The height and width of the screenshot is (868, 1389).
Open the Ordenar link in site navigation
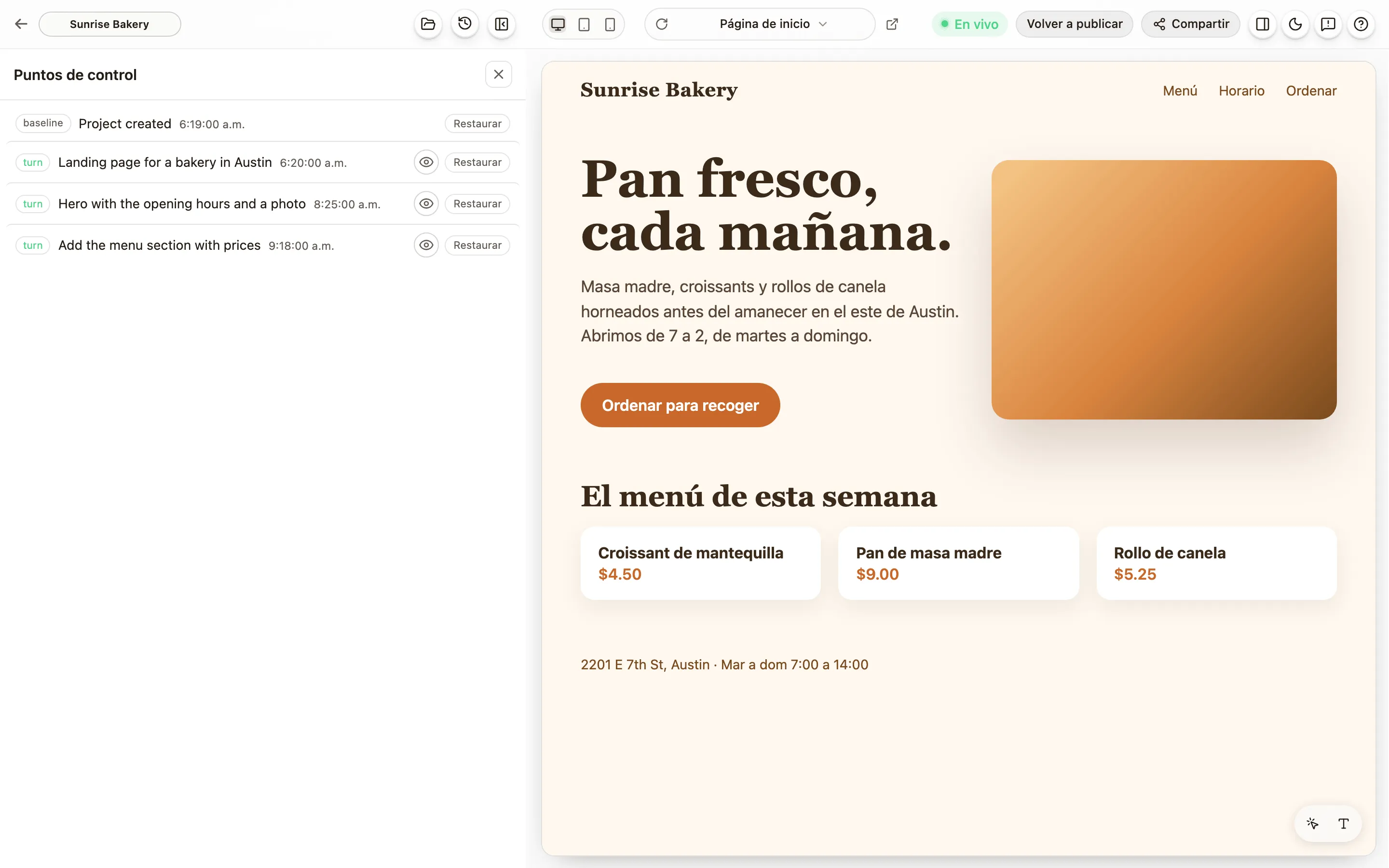click(x=1311, y=91)
